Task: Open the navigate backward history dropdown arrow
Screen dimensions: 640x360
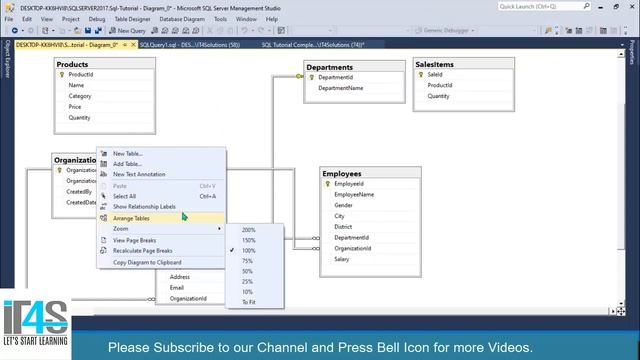Action: pos(22,31)
